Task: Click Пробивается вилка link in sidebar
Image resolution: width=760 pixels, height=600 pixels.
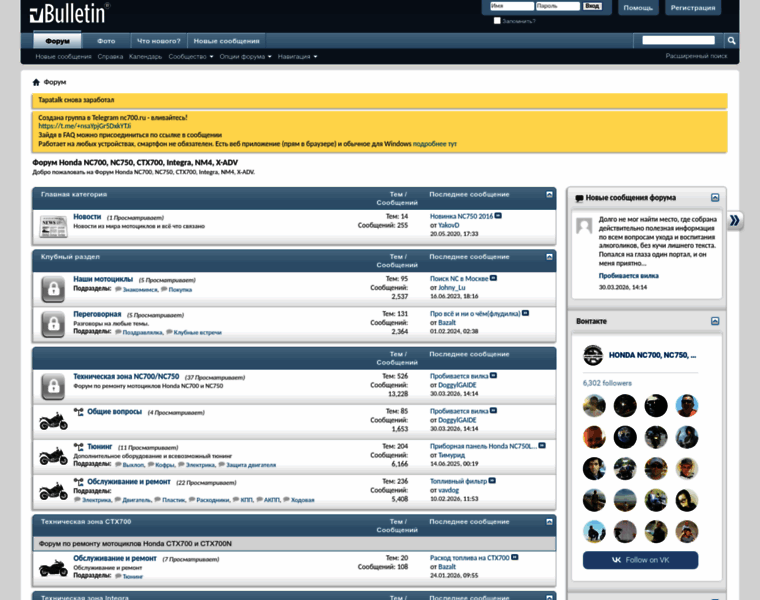Action: [x=628, y=276]
